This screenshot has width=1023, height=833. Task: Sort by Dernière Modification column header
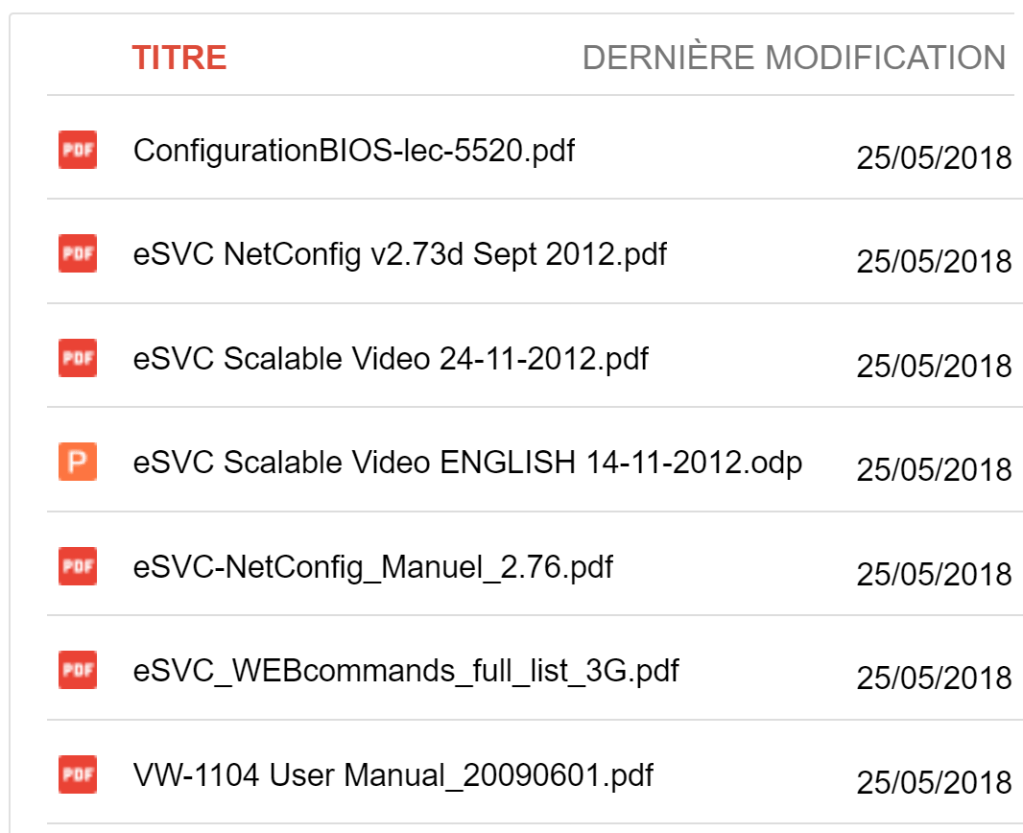point(794,58)
